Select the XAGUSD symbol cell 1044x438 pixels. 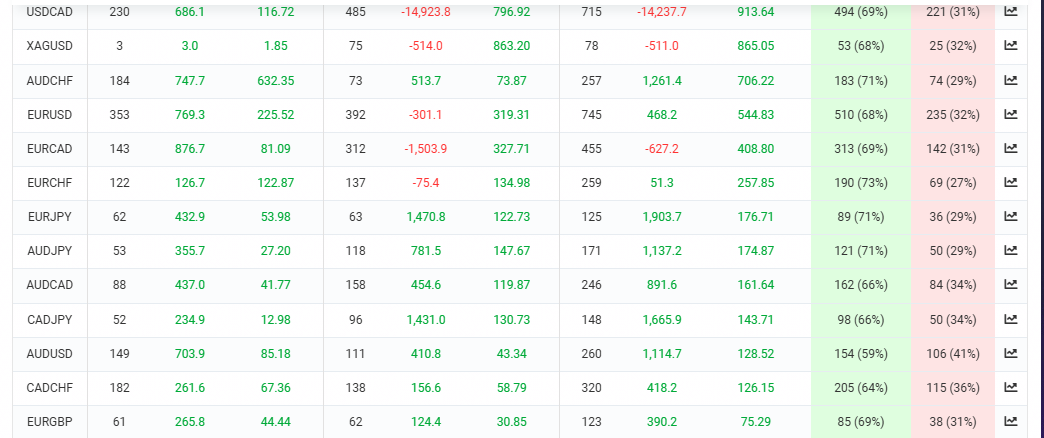(x=50, y=47)
